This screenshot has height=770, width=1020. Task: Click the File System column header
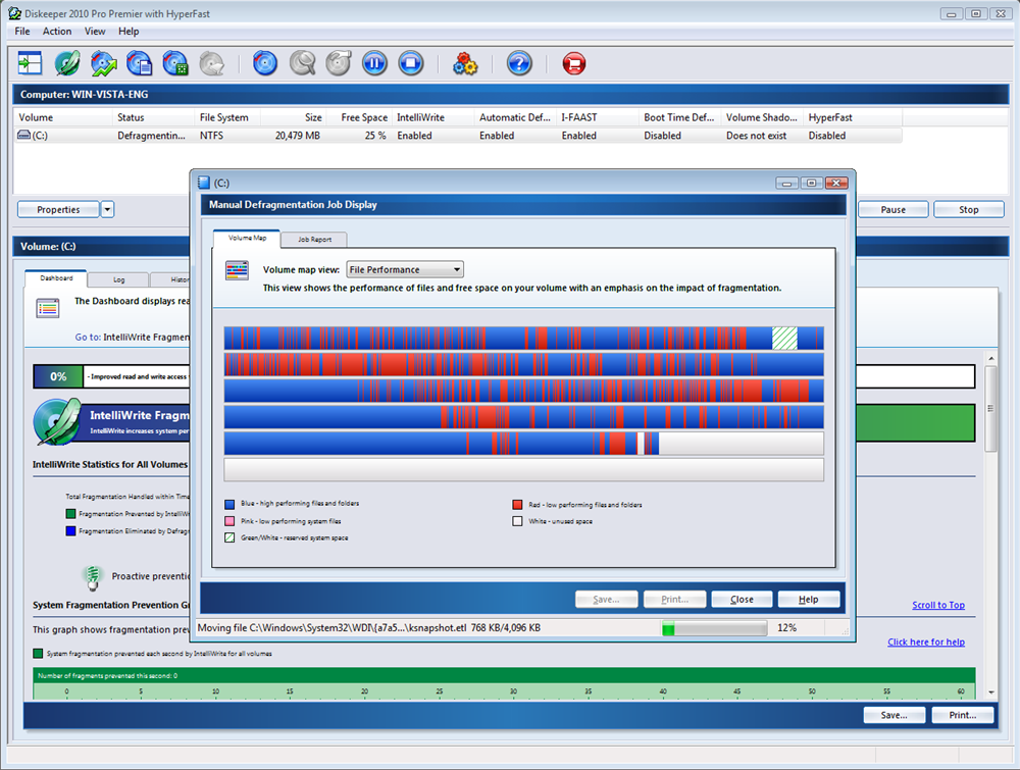228,117
